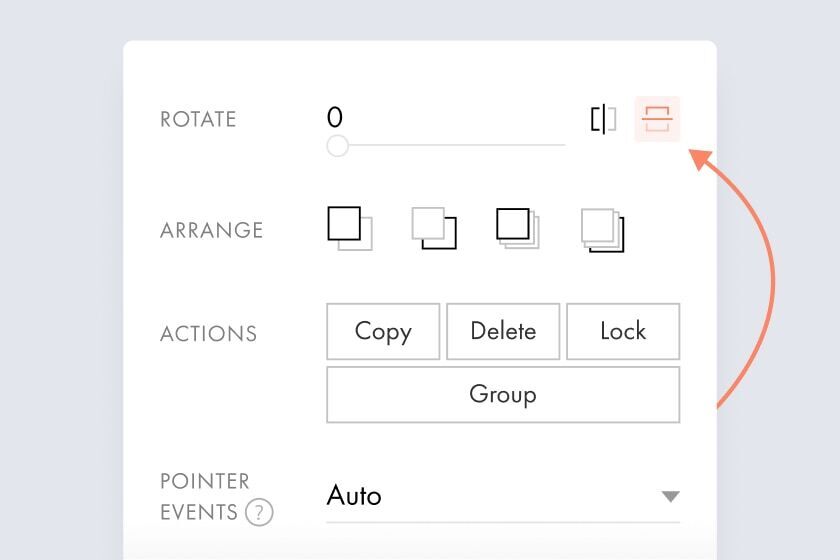Viewport: 840px width, 560px height.
Task: Bring element forward one layer
Action: tap(350, 229)
